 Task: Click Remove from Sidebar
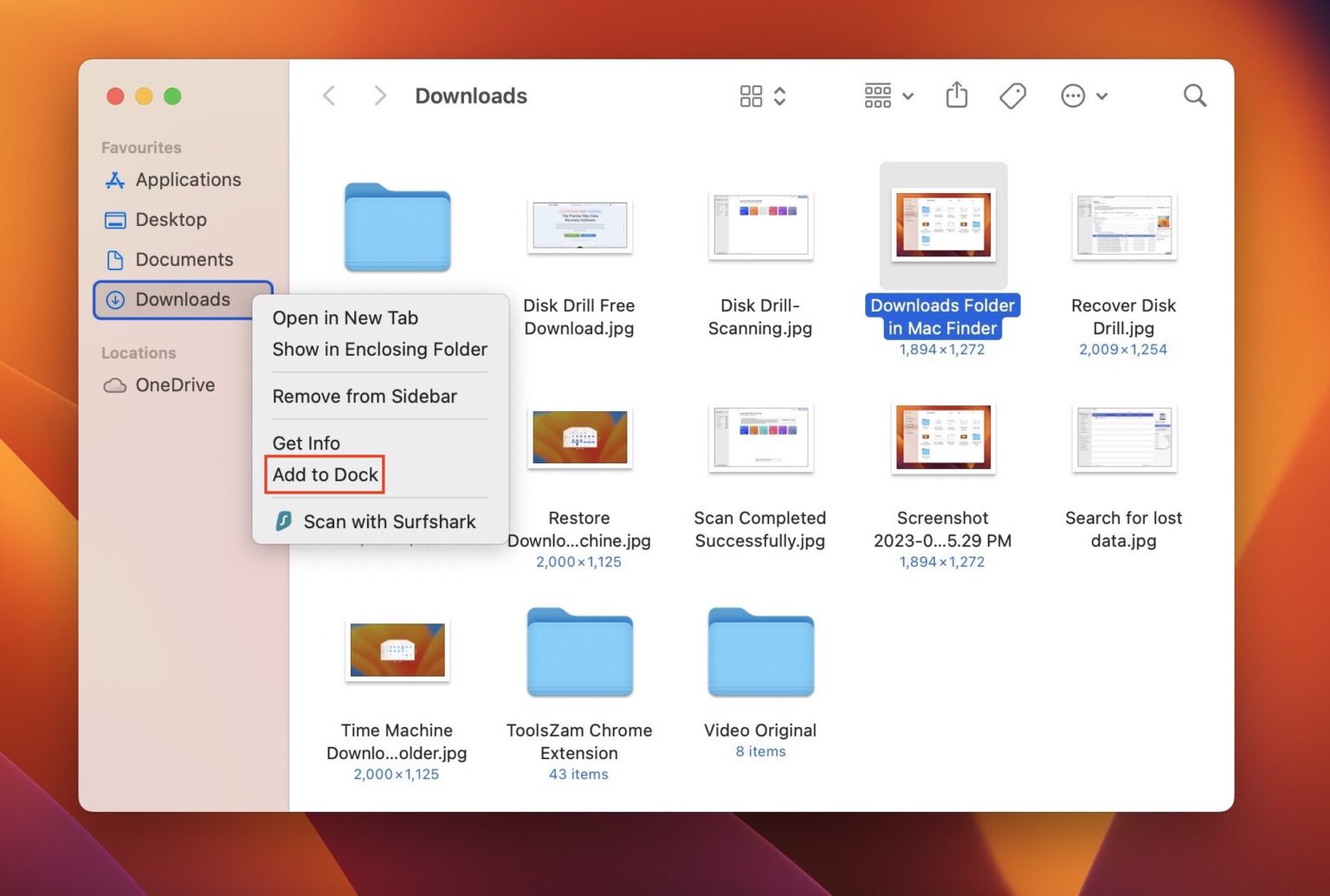click(365, 396)
